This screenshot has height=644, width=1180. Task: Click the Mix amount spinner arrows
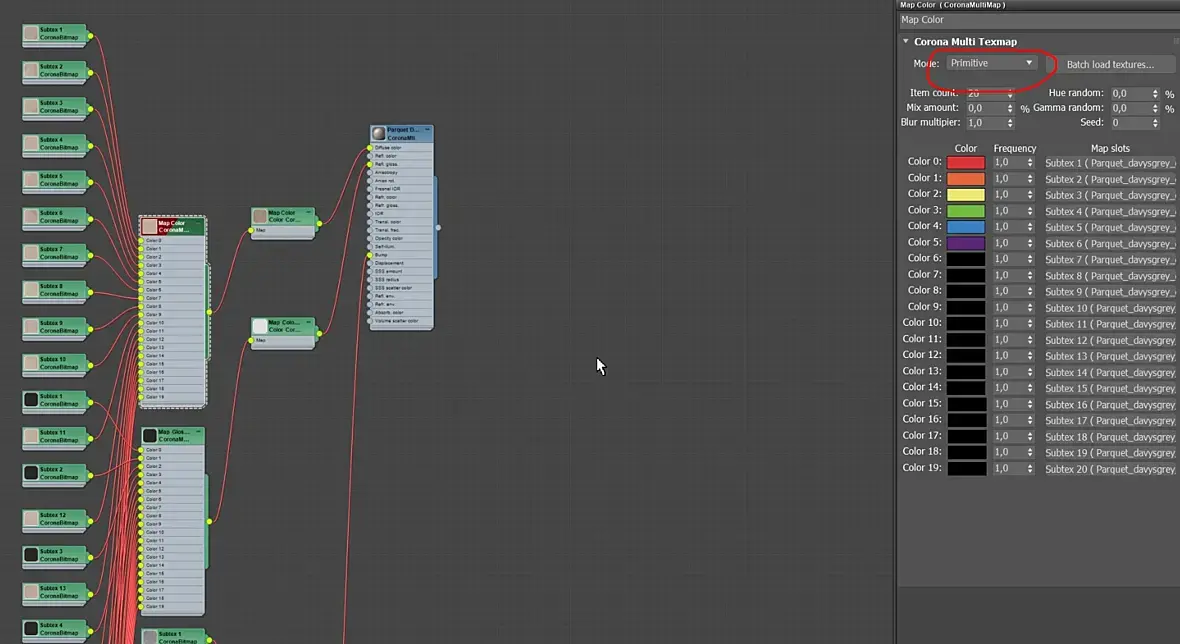(1010, 108)
